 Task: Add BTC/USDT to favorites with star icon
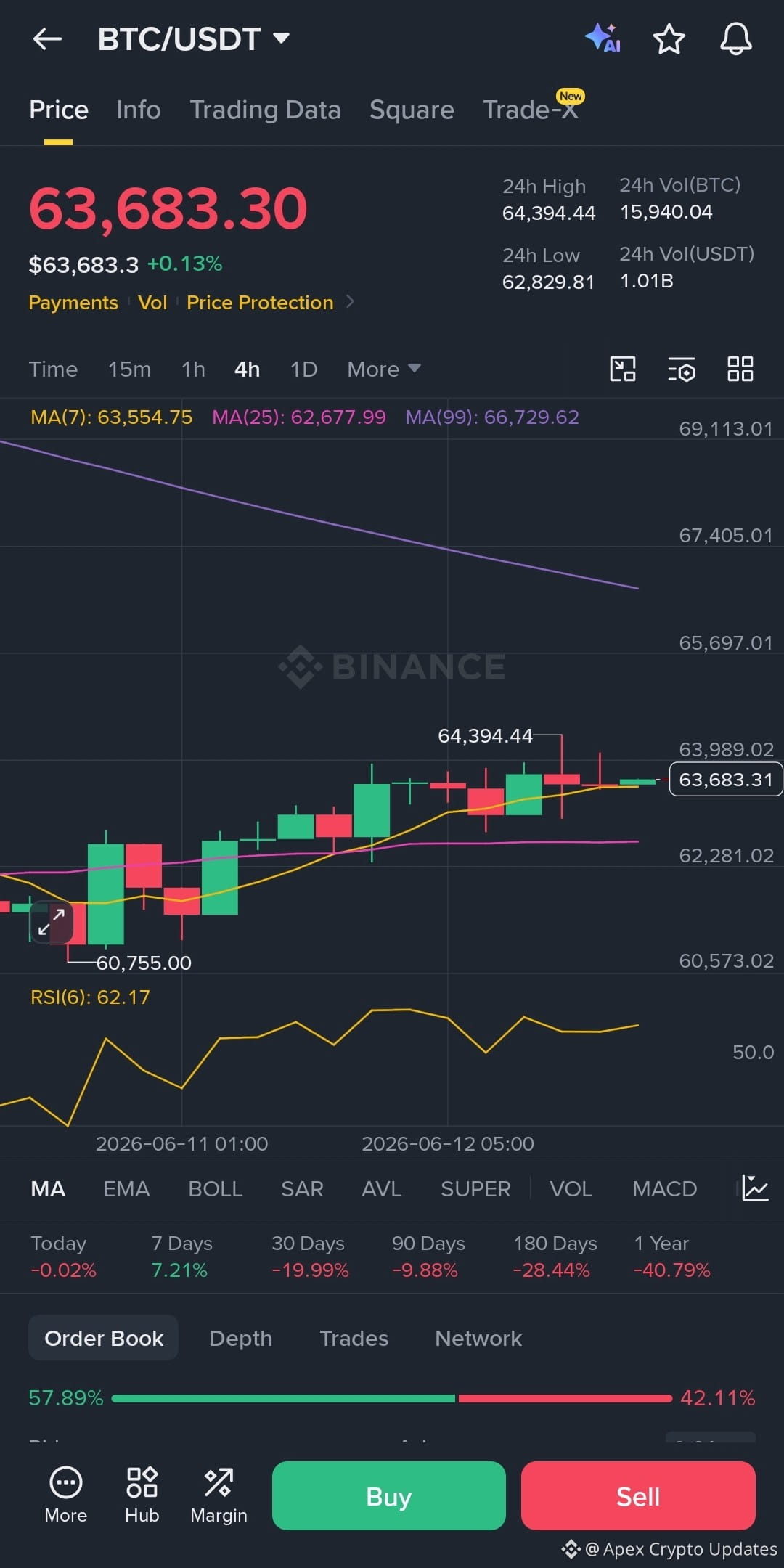[669, 39]
